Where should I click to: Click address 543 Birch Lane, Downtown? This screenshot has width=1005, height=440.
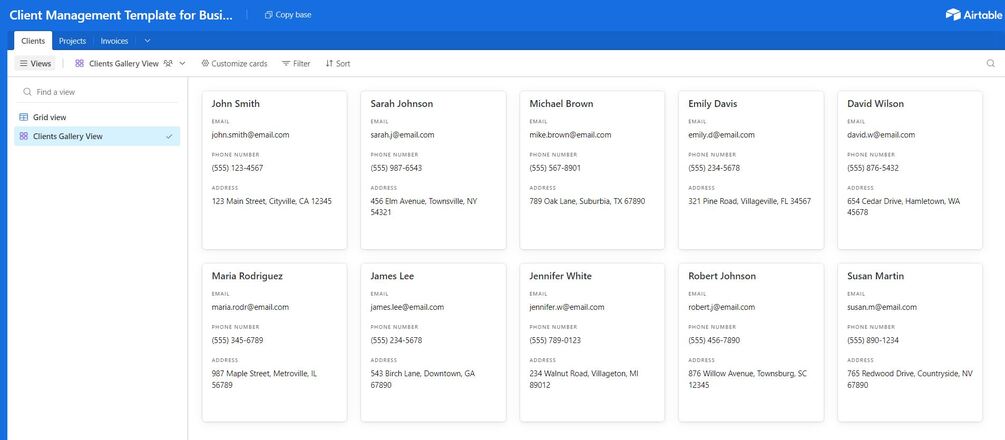(x=423, y=379)
